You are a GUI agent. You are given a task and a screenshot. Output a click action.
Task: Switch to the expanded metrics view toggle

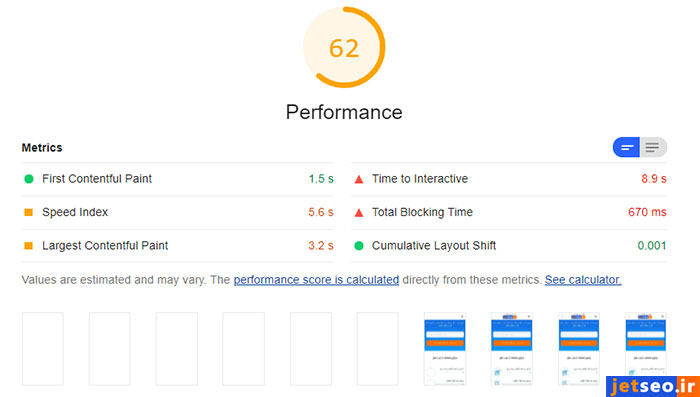pos(653,147)
